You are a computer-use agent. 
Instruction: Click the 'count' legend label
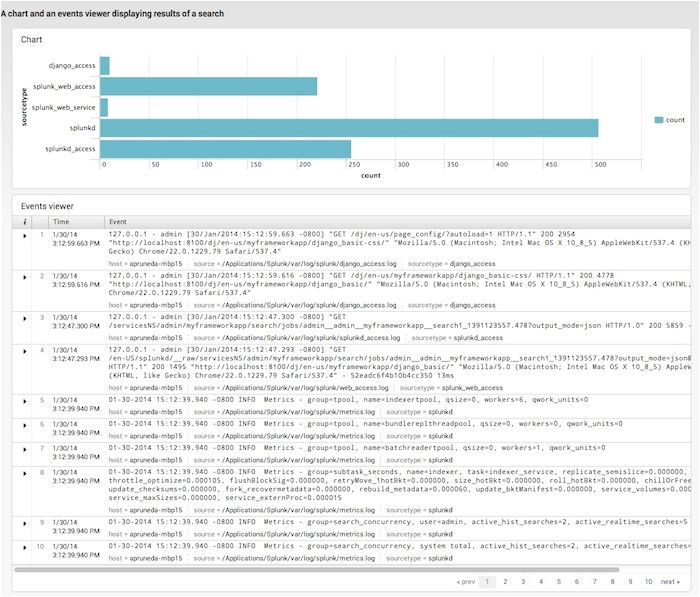[x=675, y=120]
